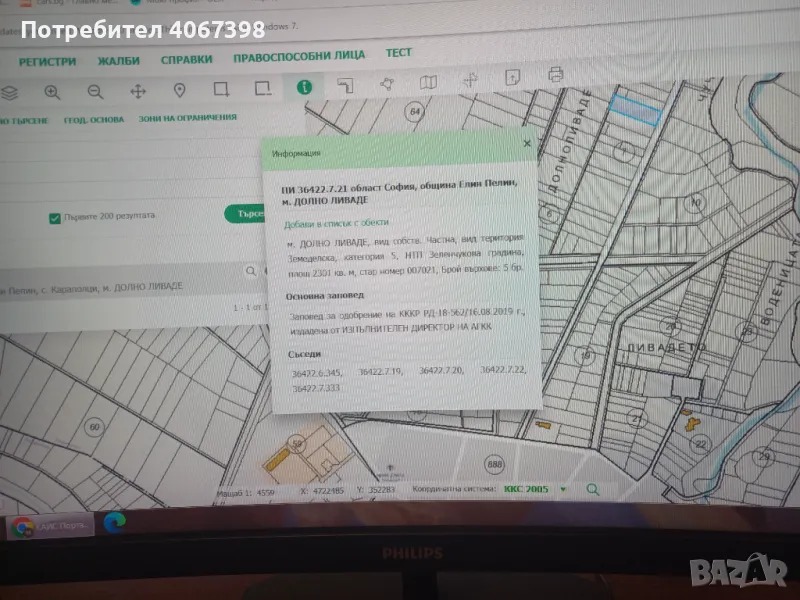Screen dimensions: 800x600
Task: Switch to ЗОНИ НА ОГРАНИЧЕНИЯ tab
Action: (x=189, y=118)
